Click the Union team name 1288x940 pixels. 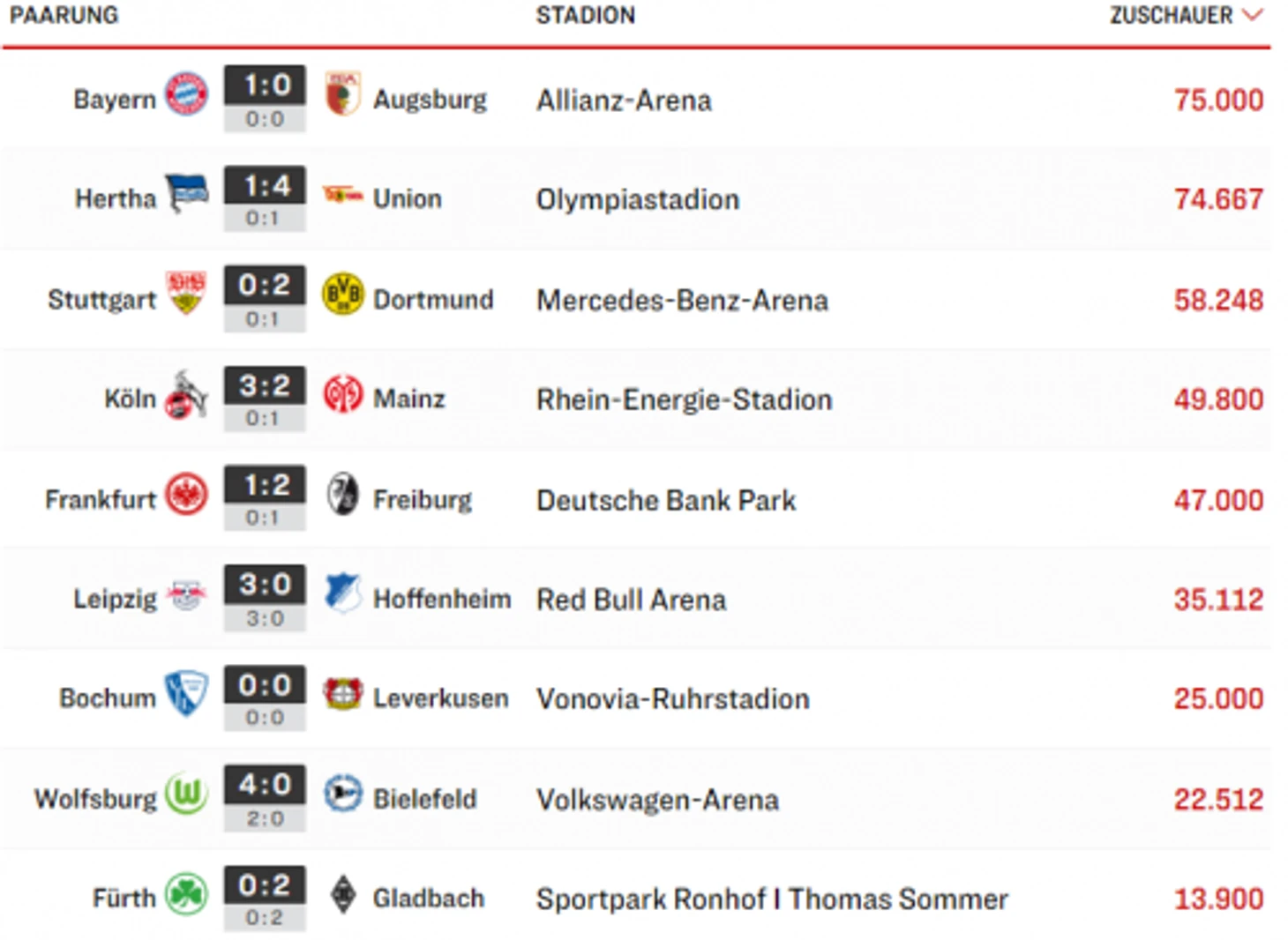click(x=407, y=198)
